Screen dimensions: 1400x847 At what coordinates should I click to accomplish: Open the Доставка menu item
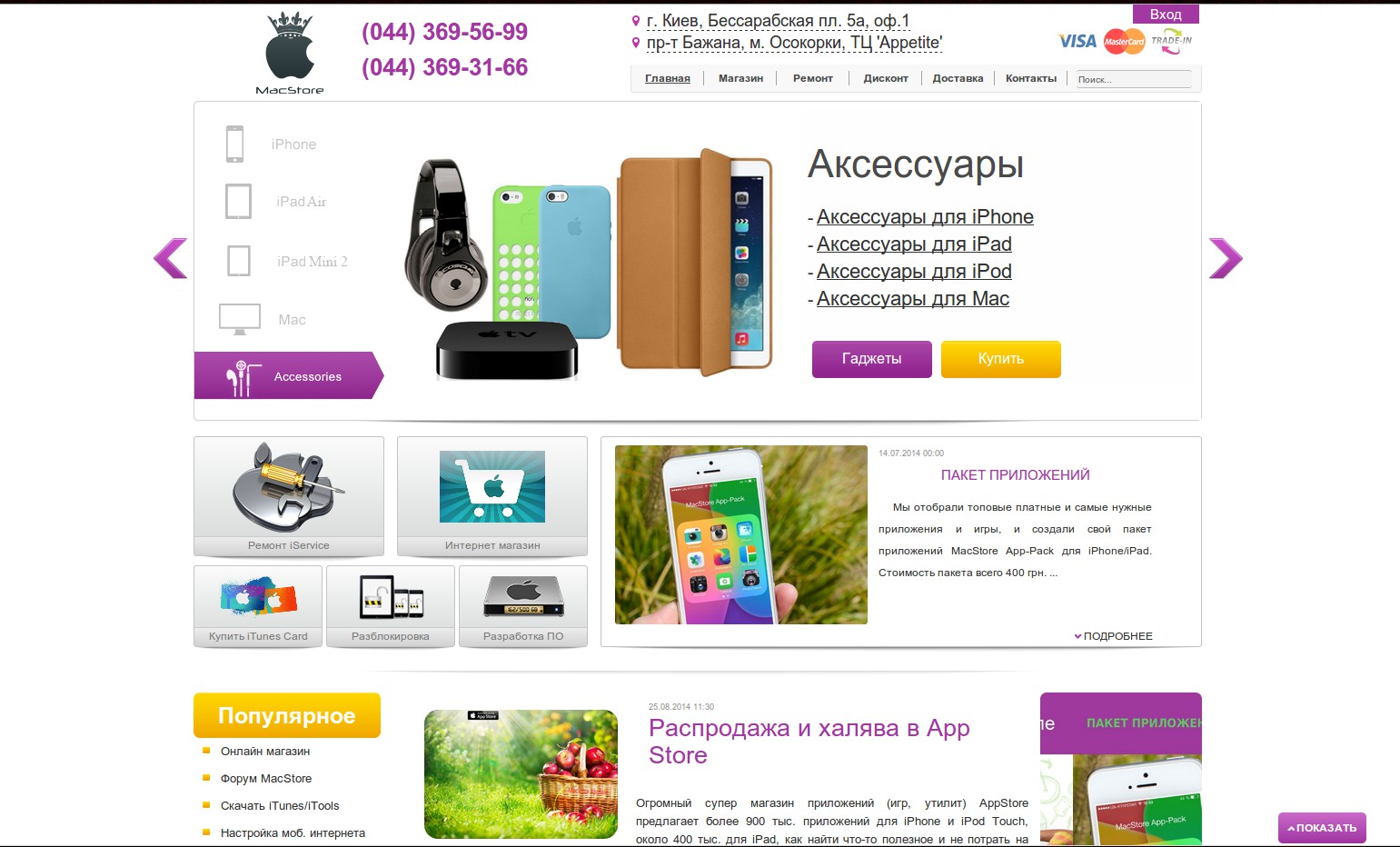(958, 78)
